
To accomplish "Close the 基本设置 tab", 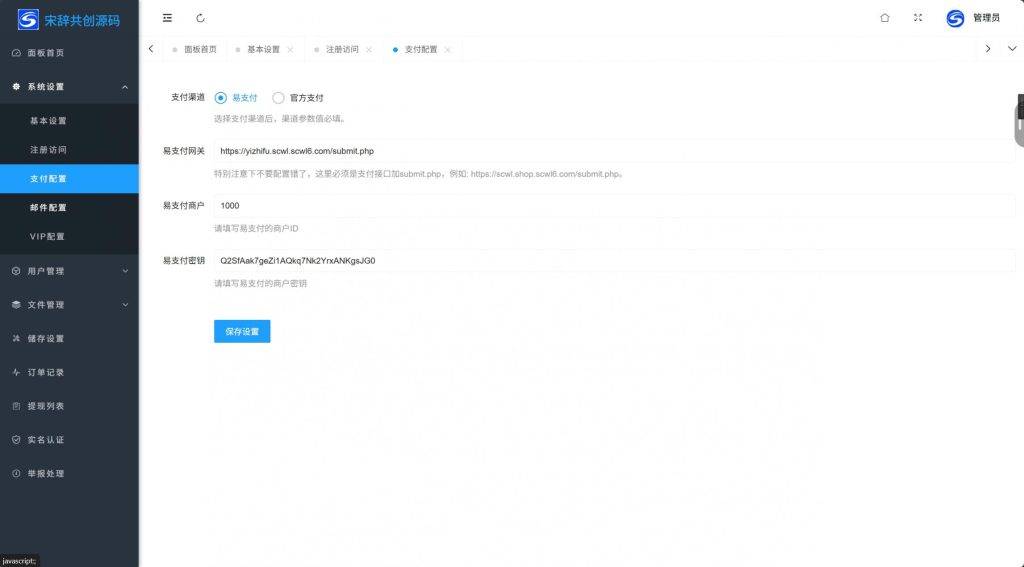I will [x=291, y=50].
